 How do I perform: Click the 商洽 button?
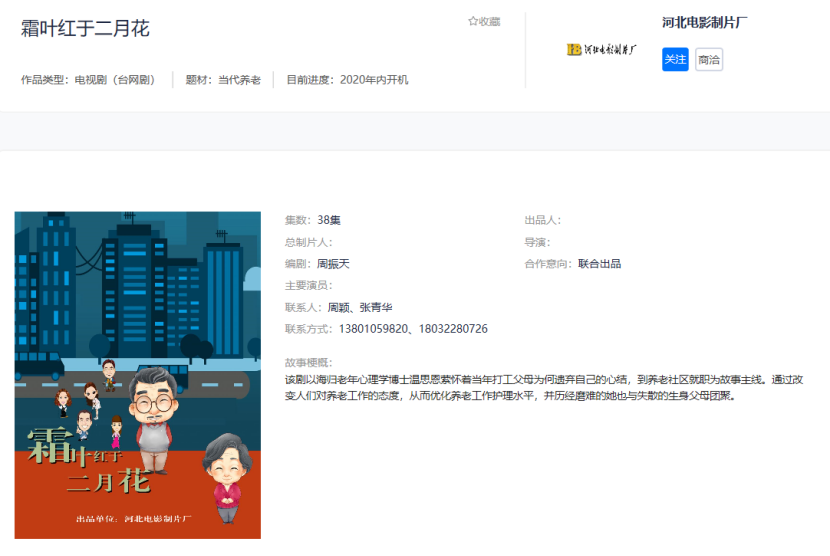click(x=709, y=59)
